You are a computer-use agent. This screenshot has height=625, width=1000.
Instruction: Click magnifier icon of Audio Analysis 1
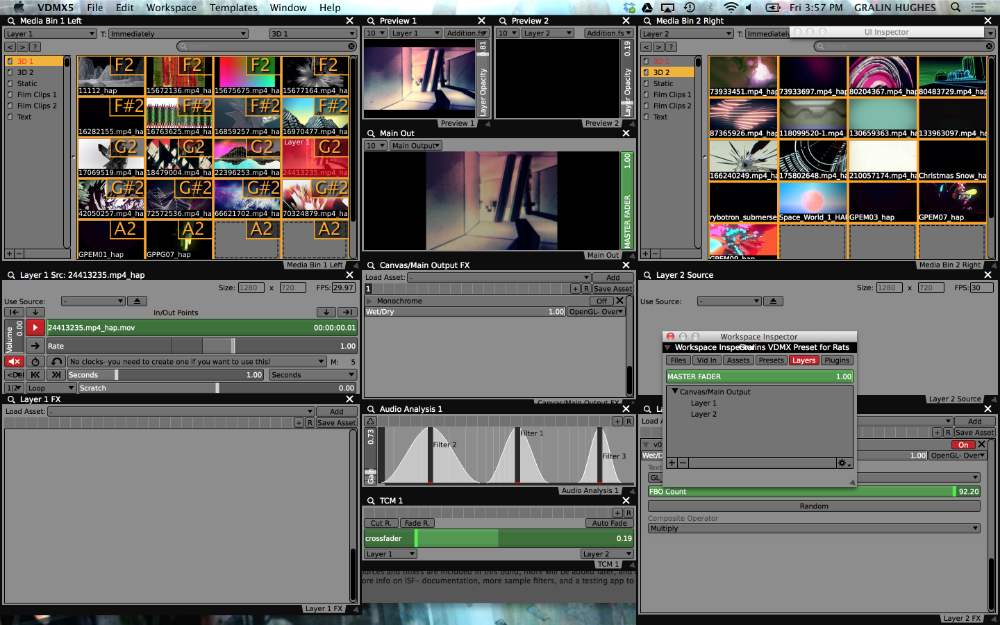click(371, 409)
